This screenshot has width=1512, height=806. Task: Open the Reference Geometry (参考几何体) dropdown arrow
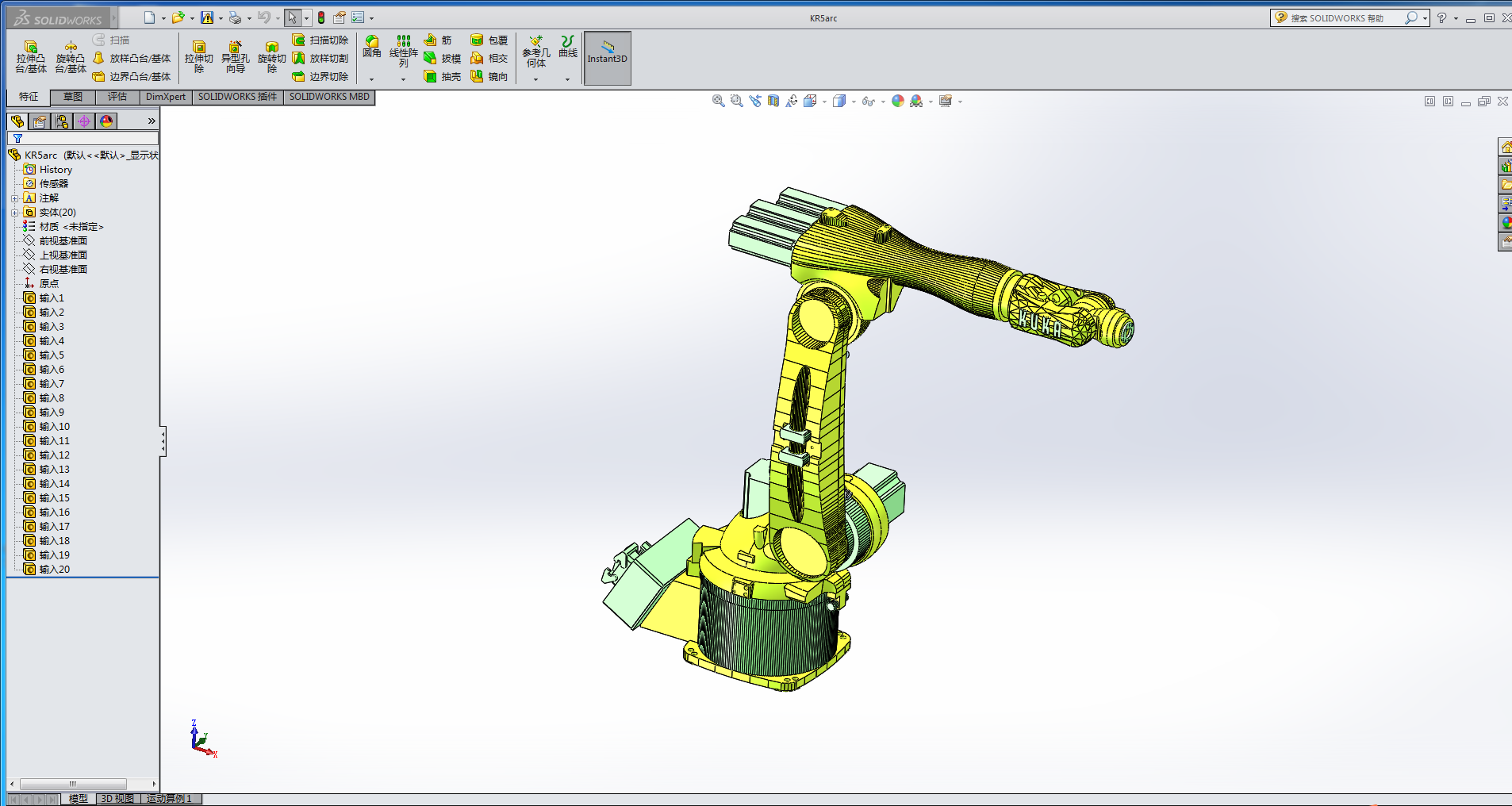pos(535,79)
